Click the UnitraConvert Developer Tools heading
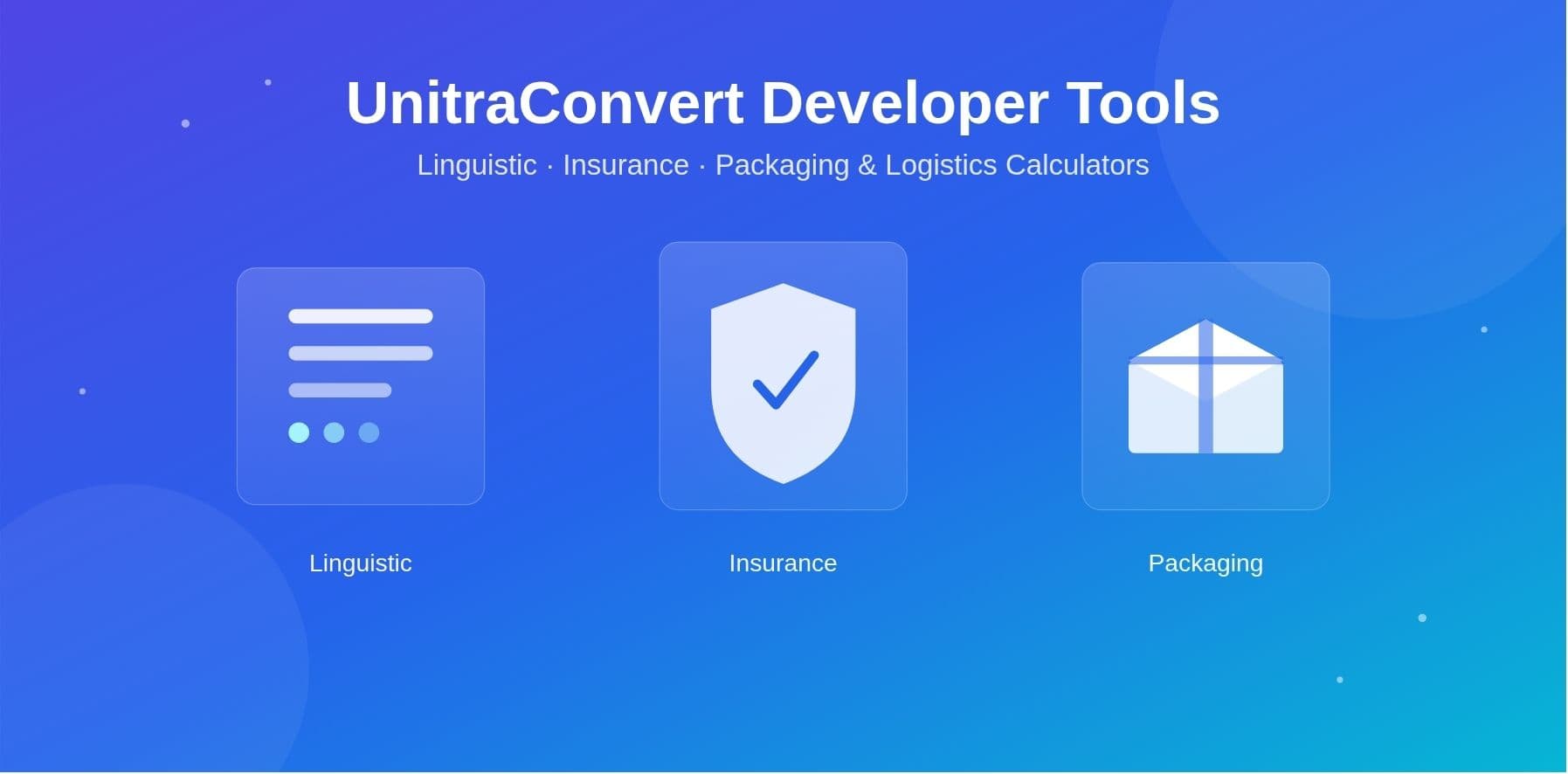This screenshot has height=774, width=1568. (783, 103)
